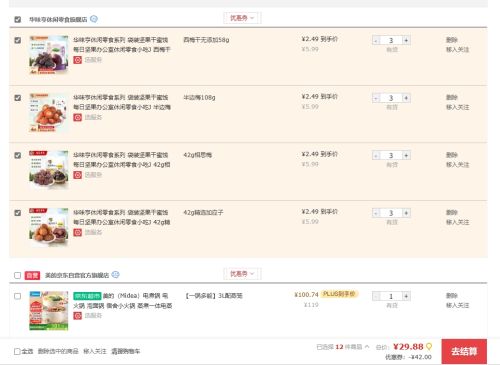Increase quantity of Midea 电煮锅 with plus
This screenshot has width=500, height=365.
pyautogui.click(x=406, y=296)
